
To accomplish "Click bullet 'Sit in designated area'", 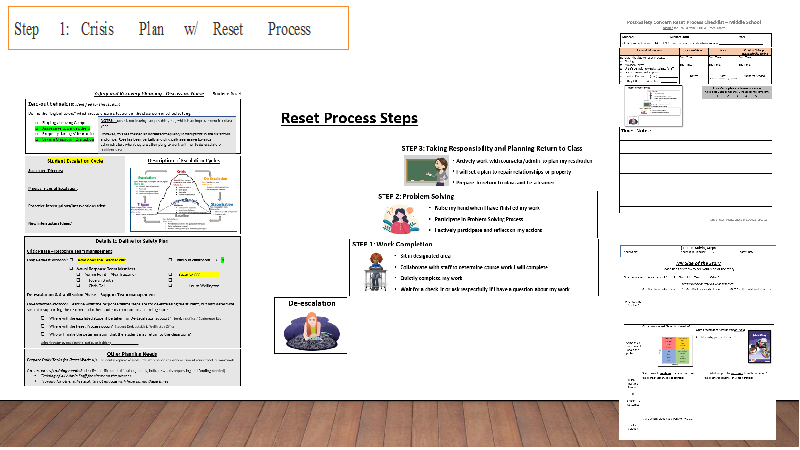I will 426,256.
